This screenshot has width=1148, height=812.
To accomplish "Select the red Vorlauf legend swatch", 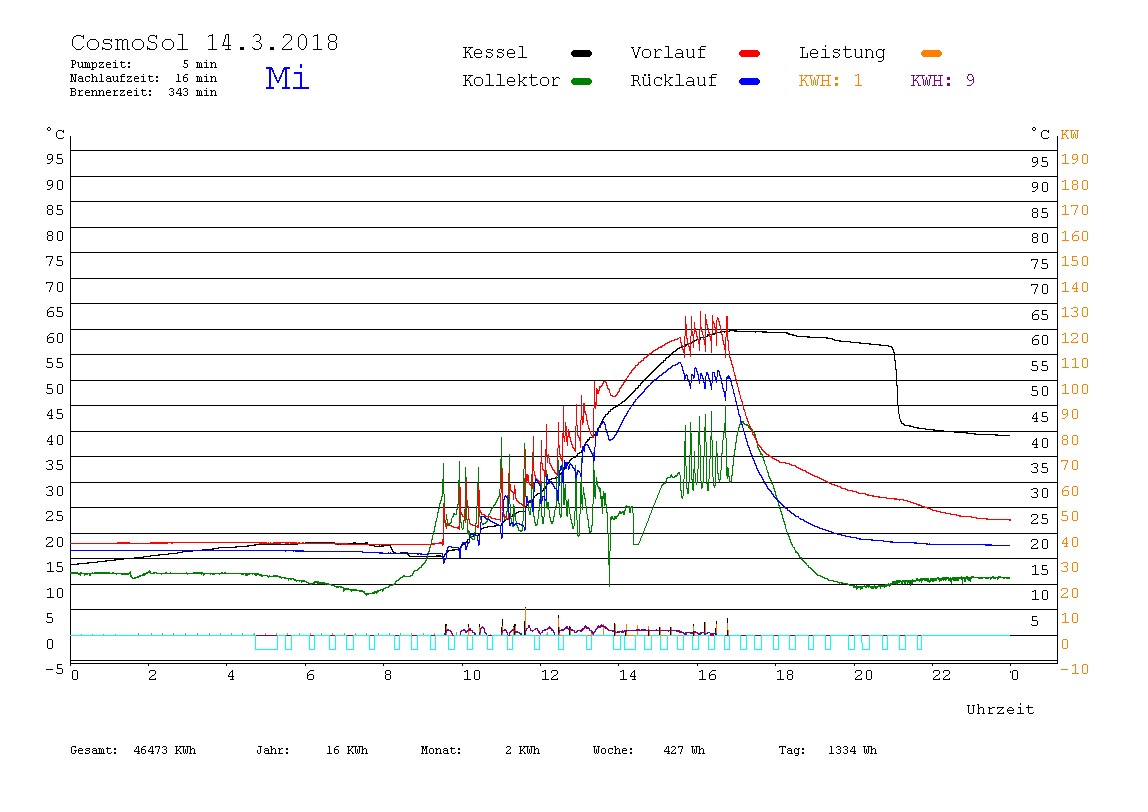I will tap(750, 53).
